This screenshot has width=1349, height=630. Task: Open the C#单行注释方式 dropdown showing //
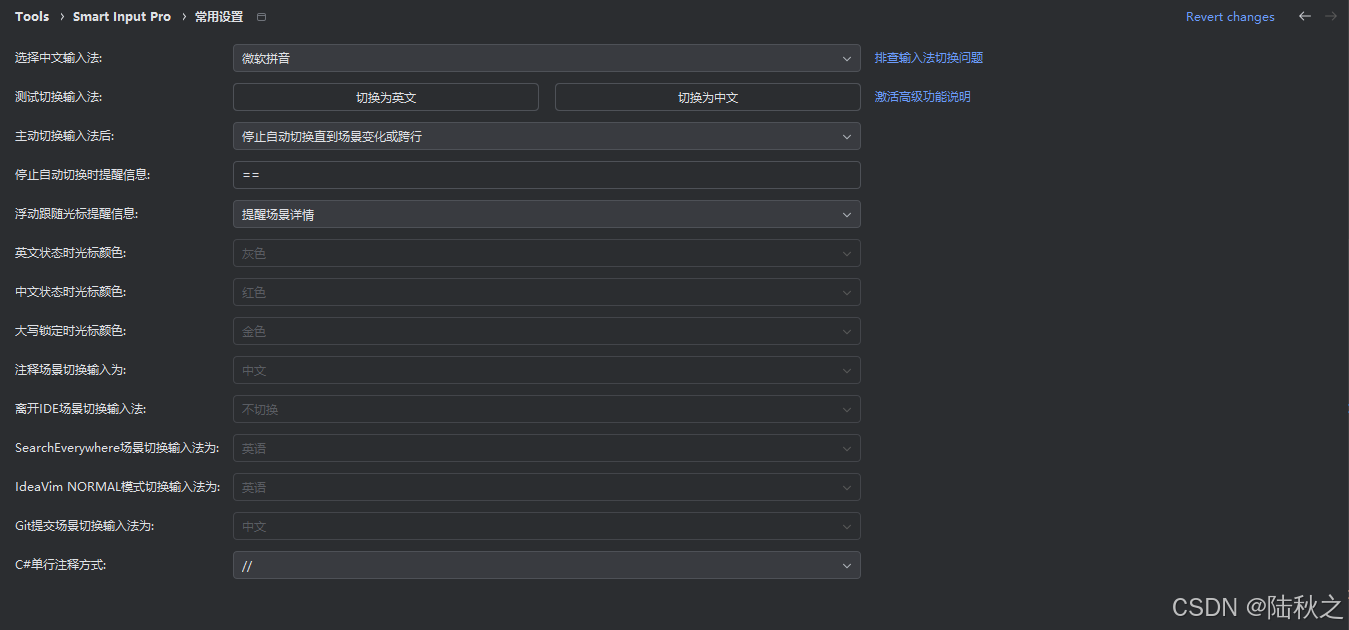point(546,565)
